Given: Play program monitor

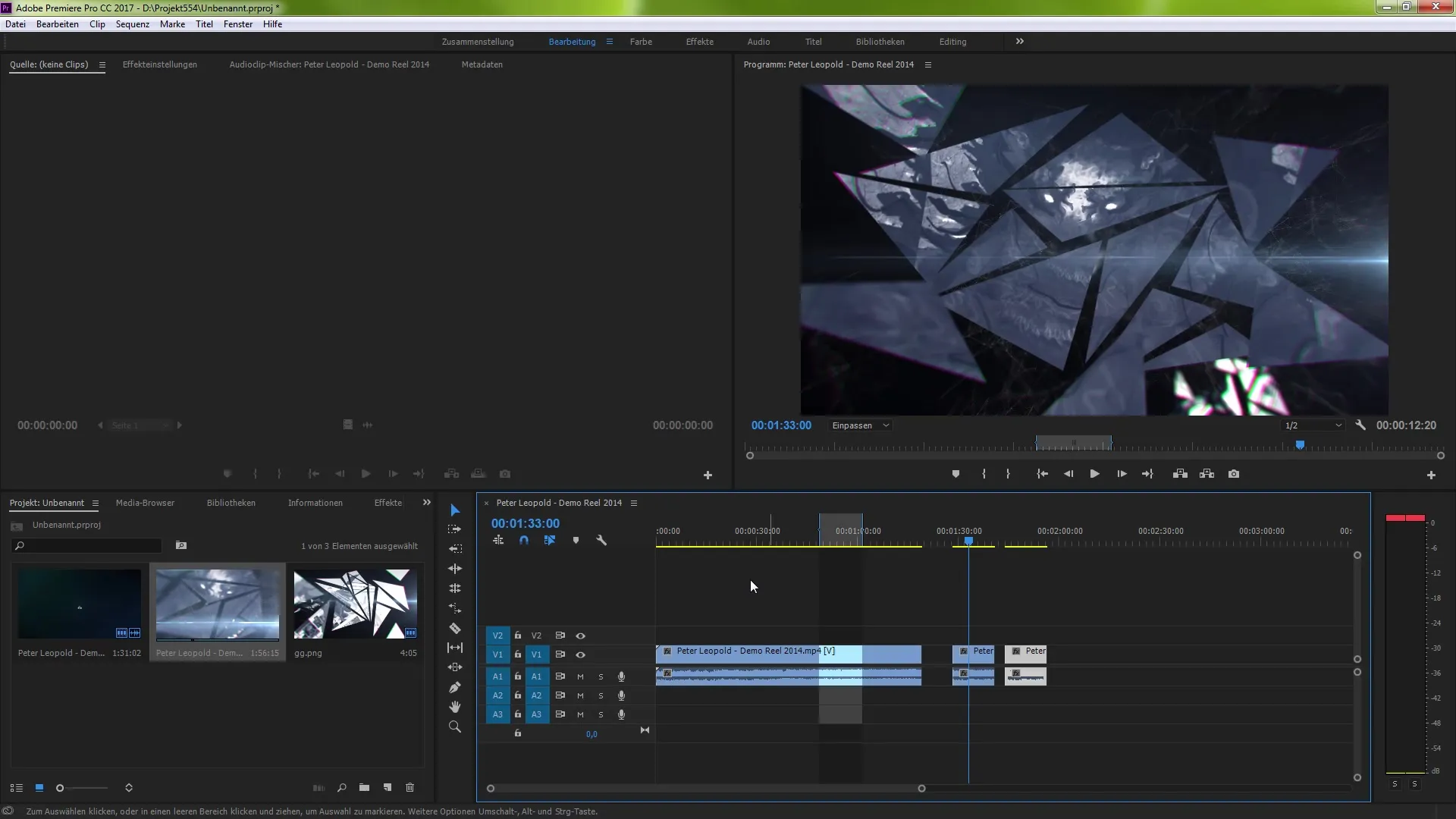Looking at the screenshot, I should [x=1094, y=474].
